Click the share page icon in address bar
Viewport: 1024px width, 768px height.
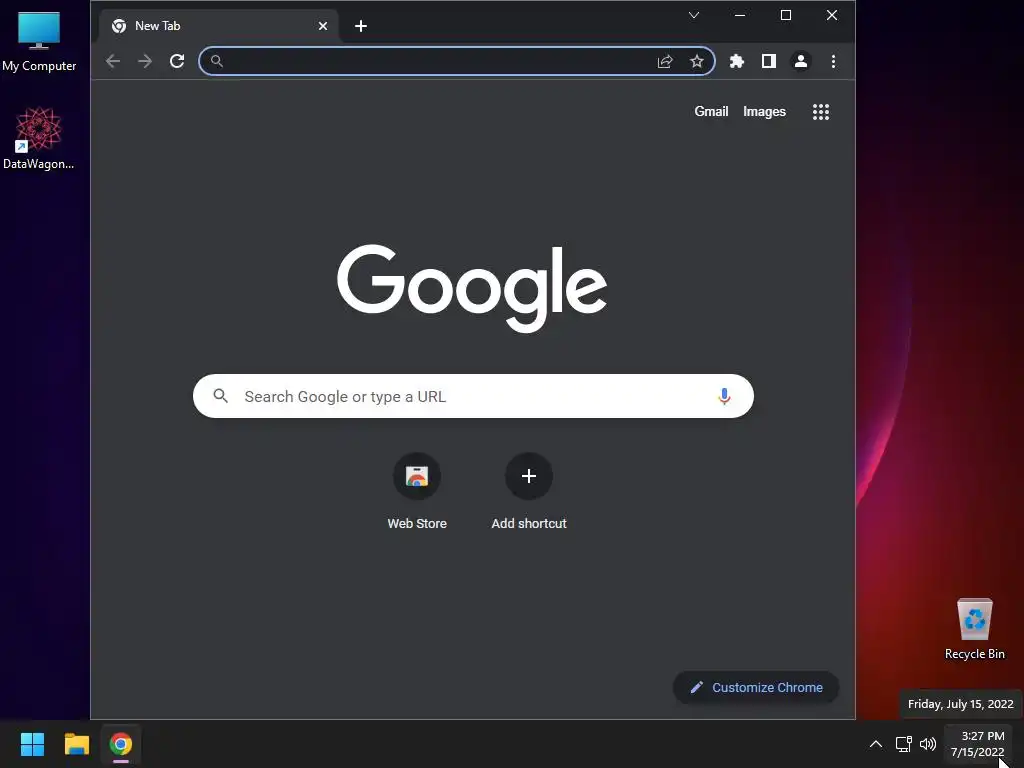pyautogui.click(x=665, y=61)
